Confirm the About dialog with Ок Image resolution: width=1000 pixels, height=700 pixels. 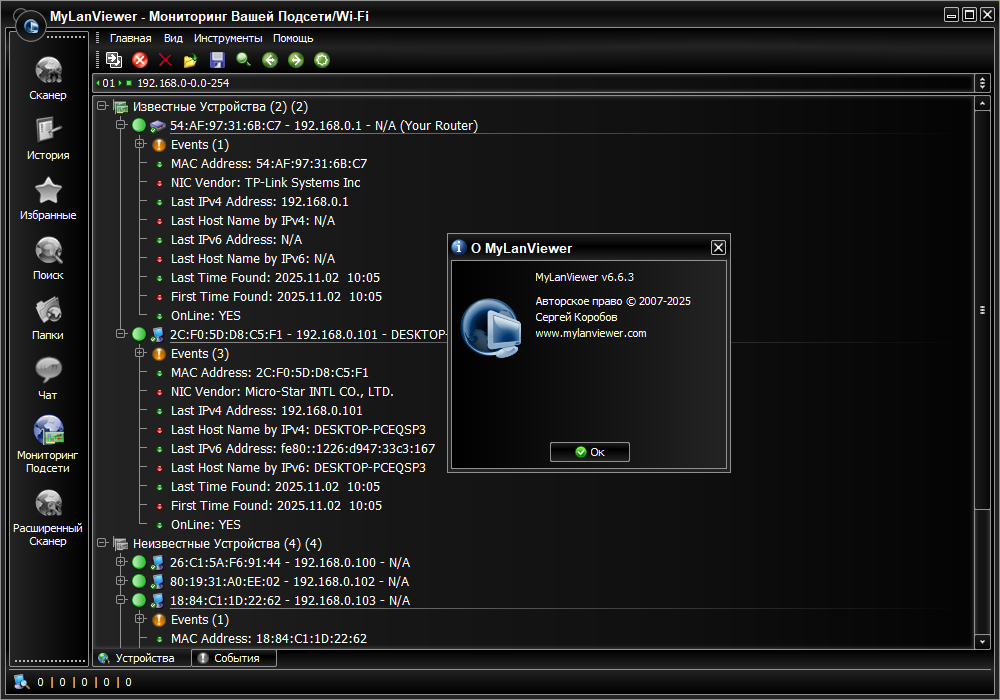pyautogui.click(x=590, y=452)
